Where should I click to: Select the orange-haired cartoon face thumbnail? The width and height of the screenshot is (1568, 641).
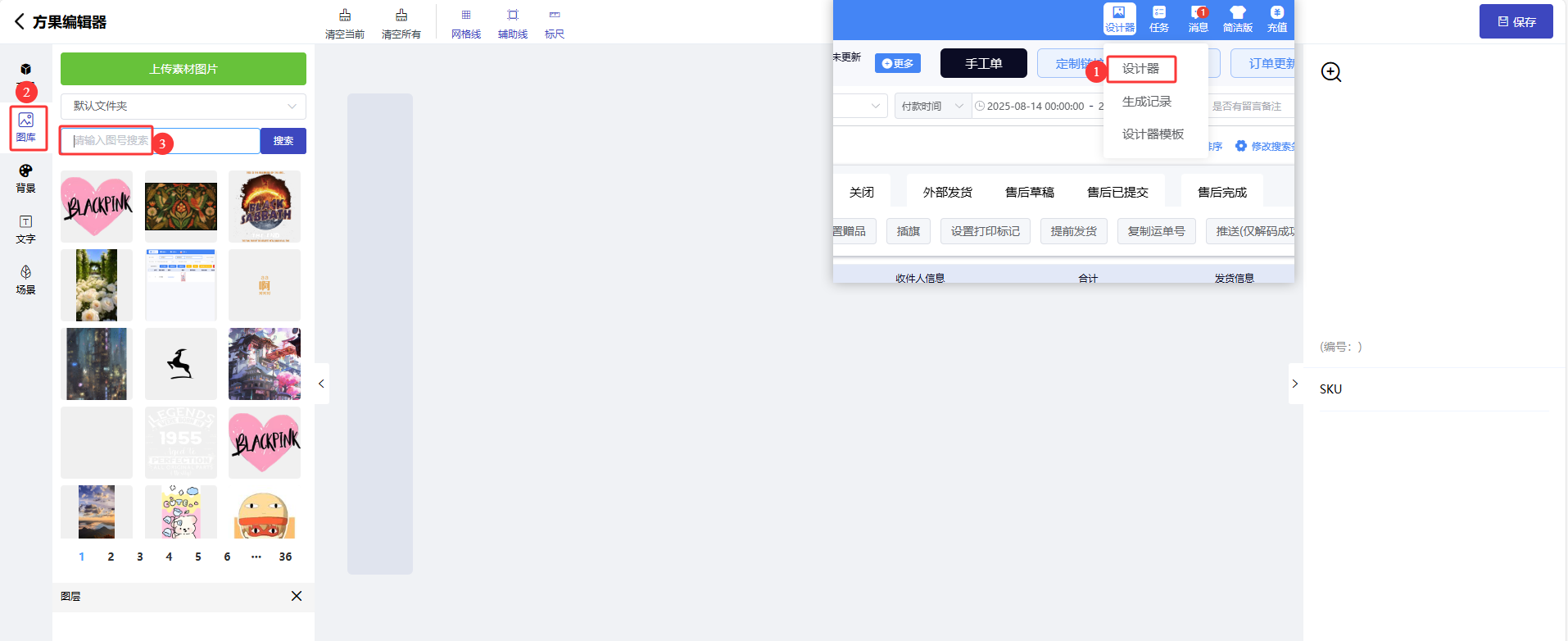(x=265, y=511)
